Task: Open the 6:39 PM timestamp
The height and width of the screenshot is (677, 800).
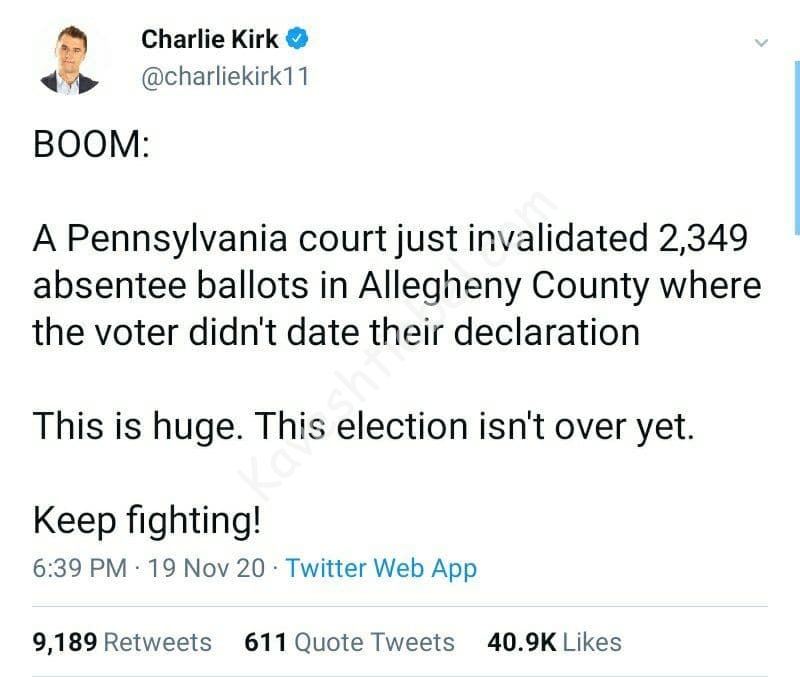Action: (80, 569)
